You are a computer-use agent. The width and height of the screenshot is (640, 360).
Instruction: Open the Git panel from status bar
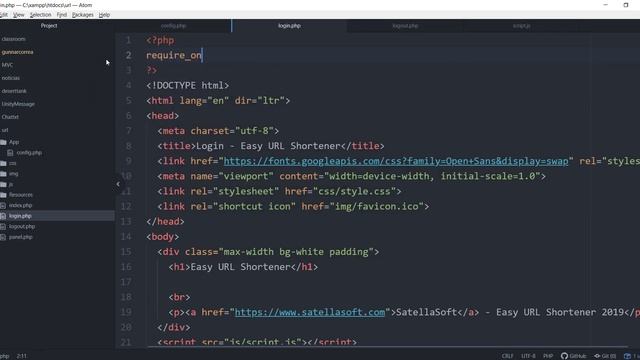(x=605, y=356)
